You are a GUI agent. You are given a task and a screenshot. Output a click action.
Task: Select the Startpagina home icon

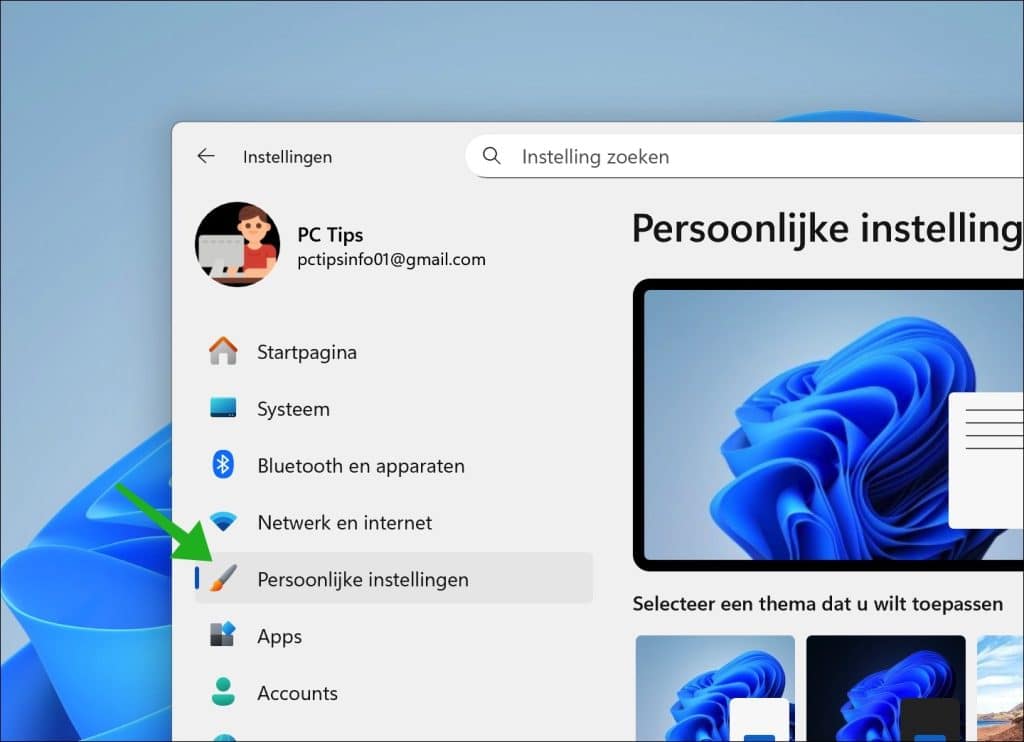[222, 351]
